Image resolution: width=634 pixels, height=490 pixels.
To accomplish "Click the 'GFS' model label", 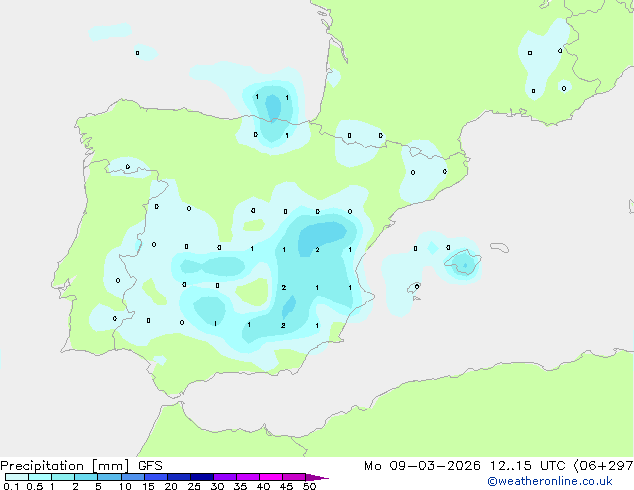I will 150,466.
